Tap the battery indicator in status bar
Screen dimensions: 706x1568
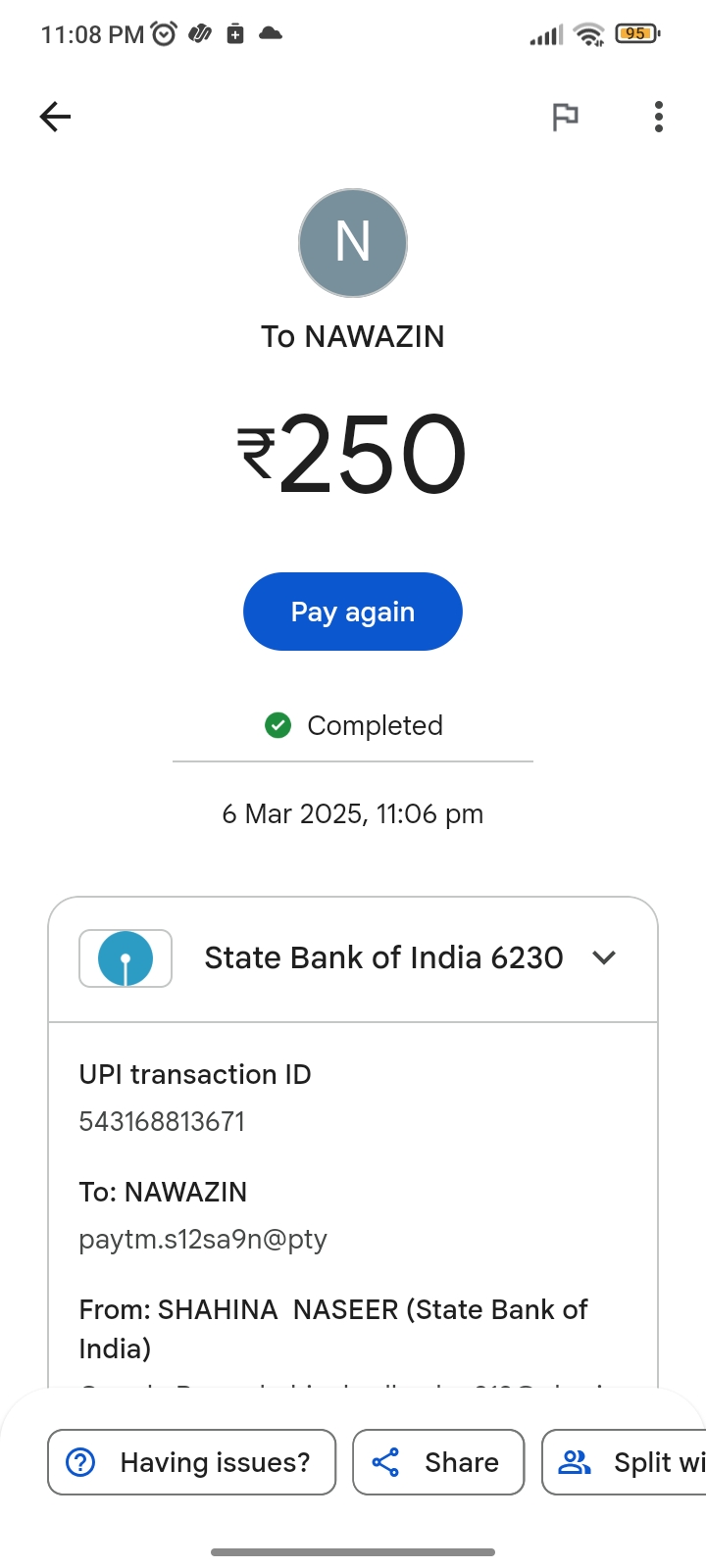637,34
